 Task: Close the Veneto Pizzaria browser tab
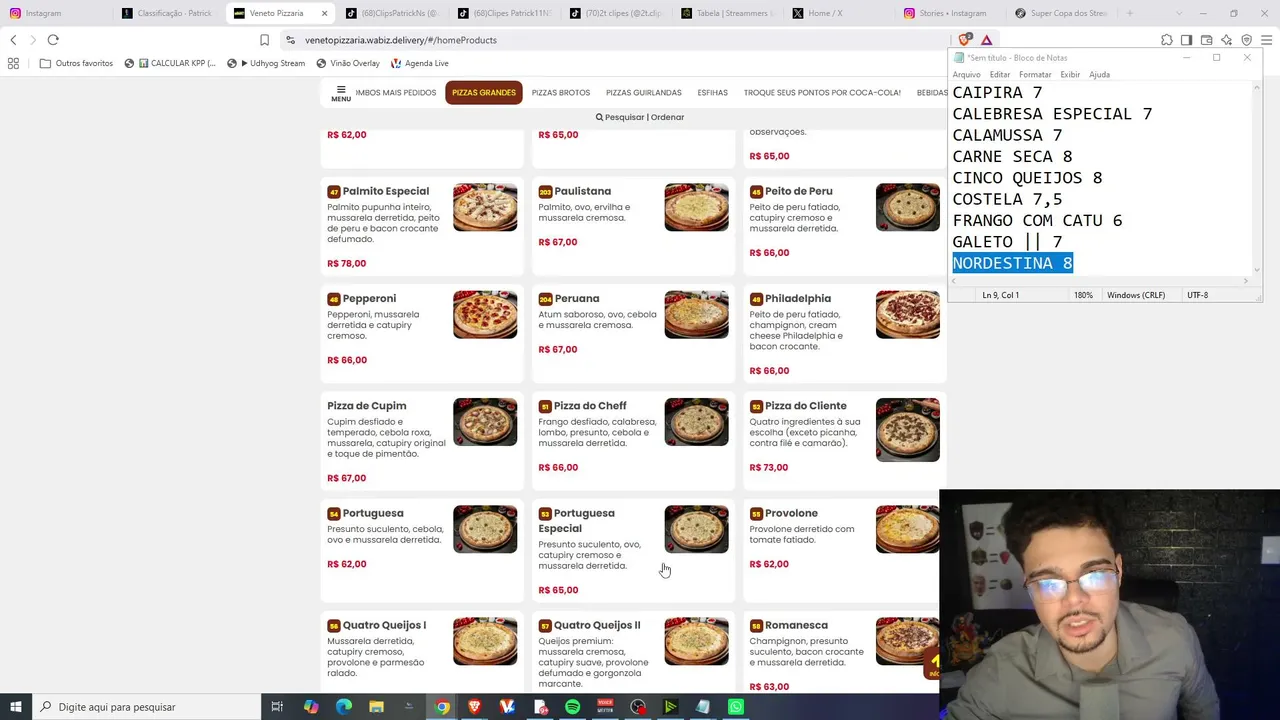(x=324, y=13)
